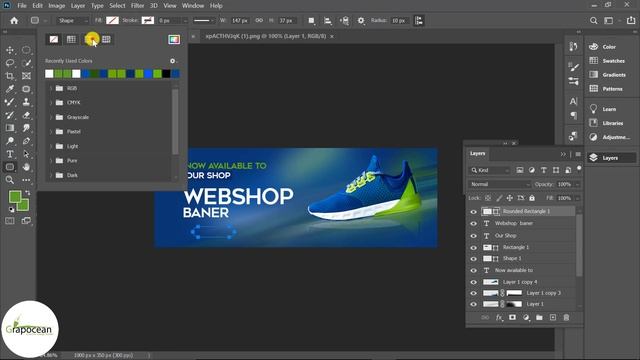The image size is (640, 360).
Task: Hide the Now available to layer
Action: (473, 270)
